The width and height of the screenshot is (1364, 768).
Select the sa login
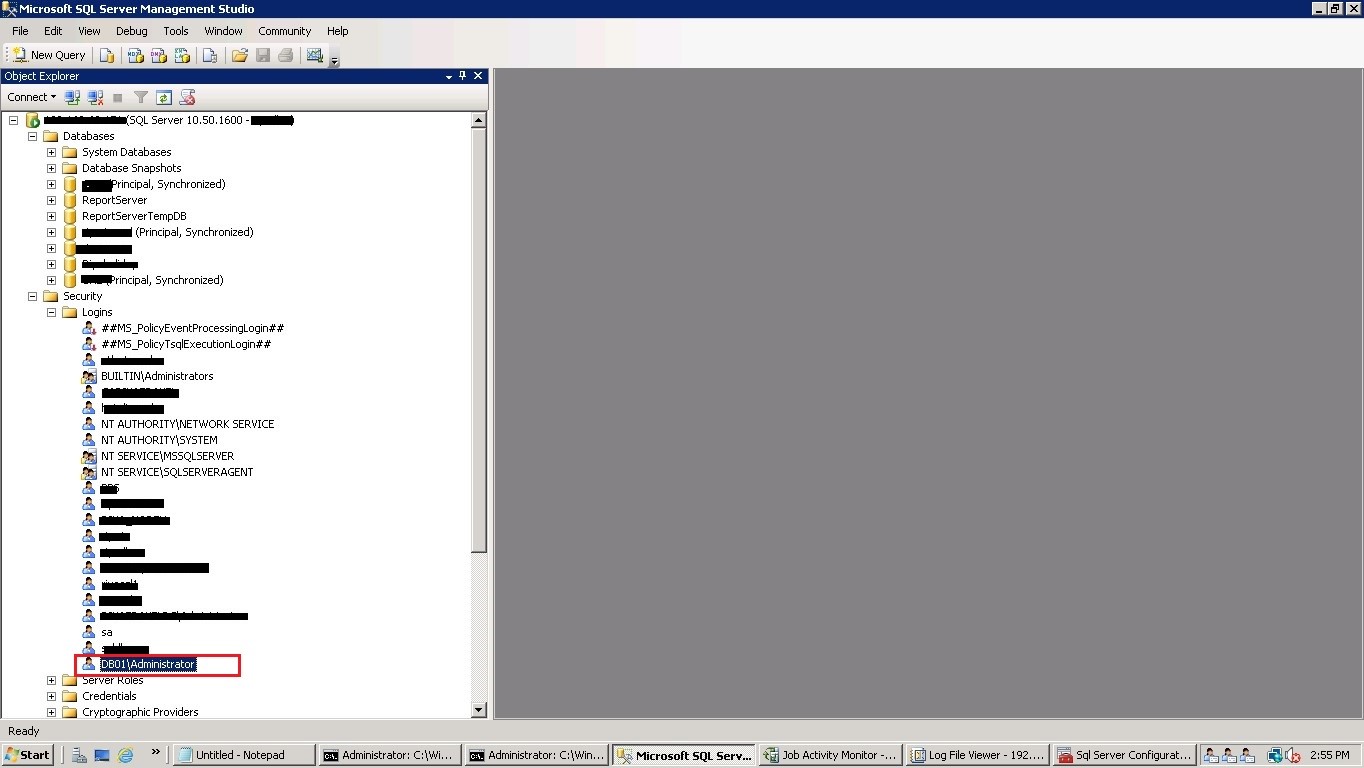click(107, 632)
